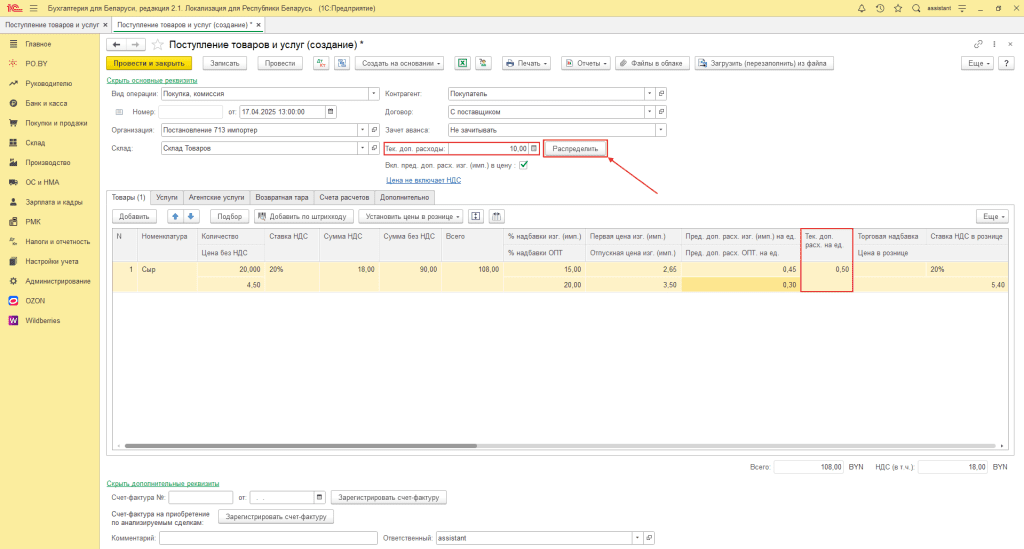Click the green Excel export icon
1024x549 pixels.
point(462,63)
